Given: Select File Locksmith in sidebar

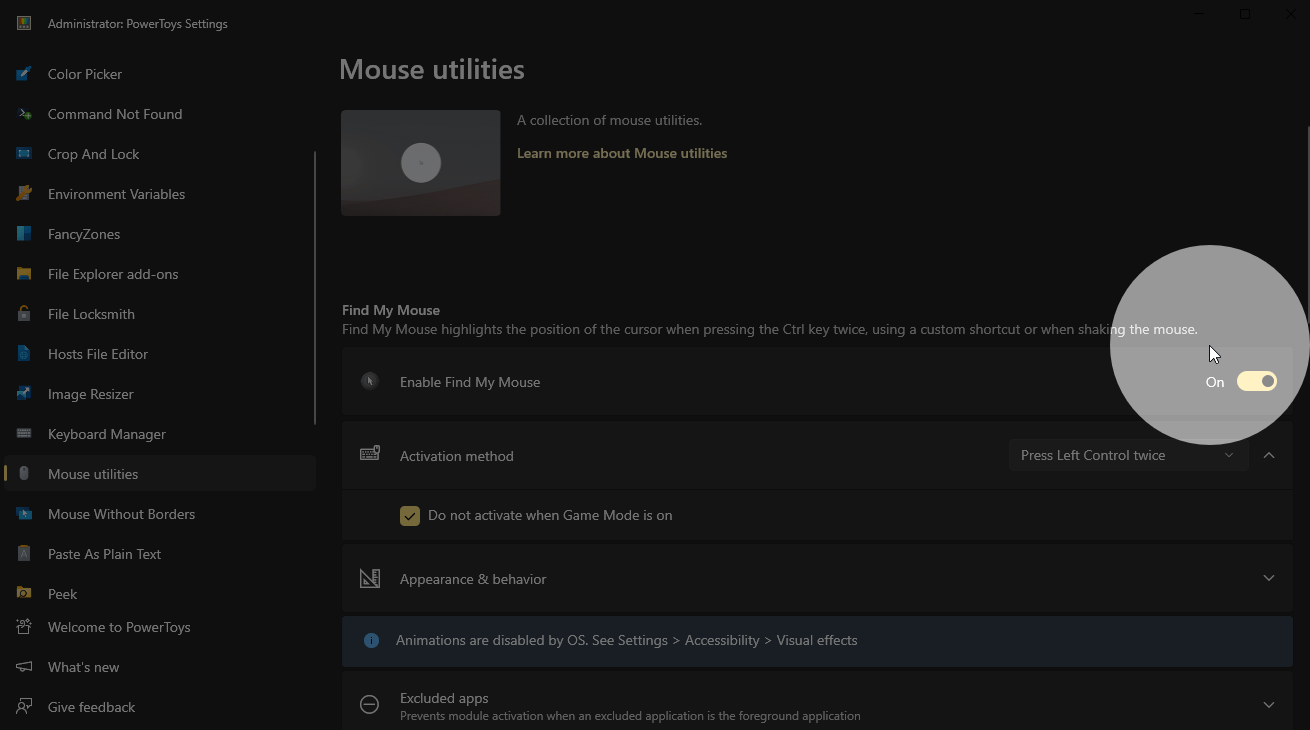Looking at the screenshot, I should (160, 314).
